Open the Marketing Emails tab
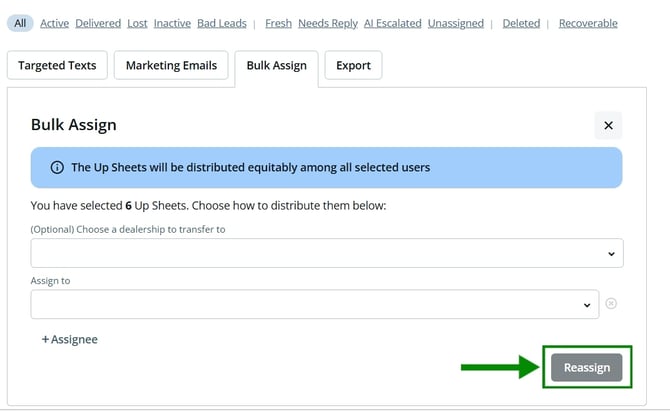This screenshot has height=411, width=670. 171,65
